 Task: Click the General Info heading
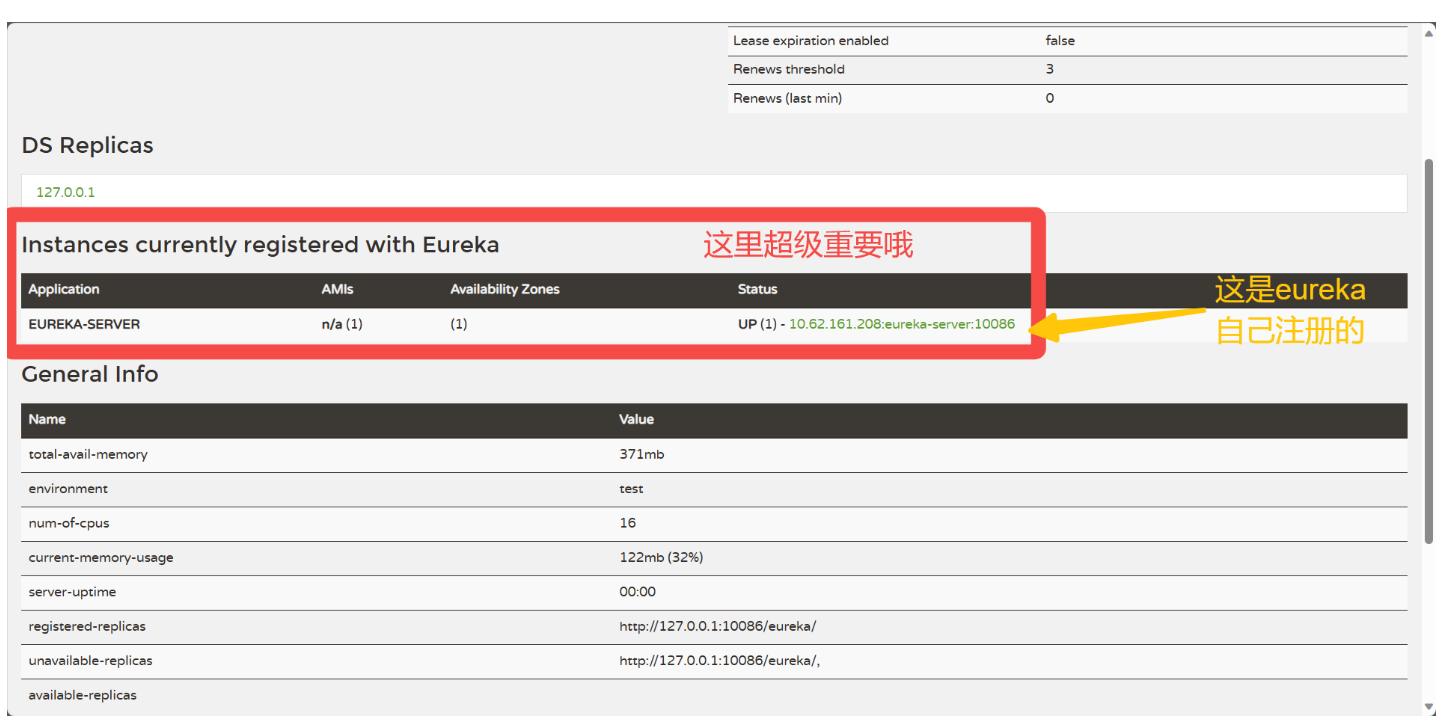point(90,374)
